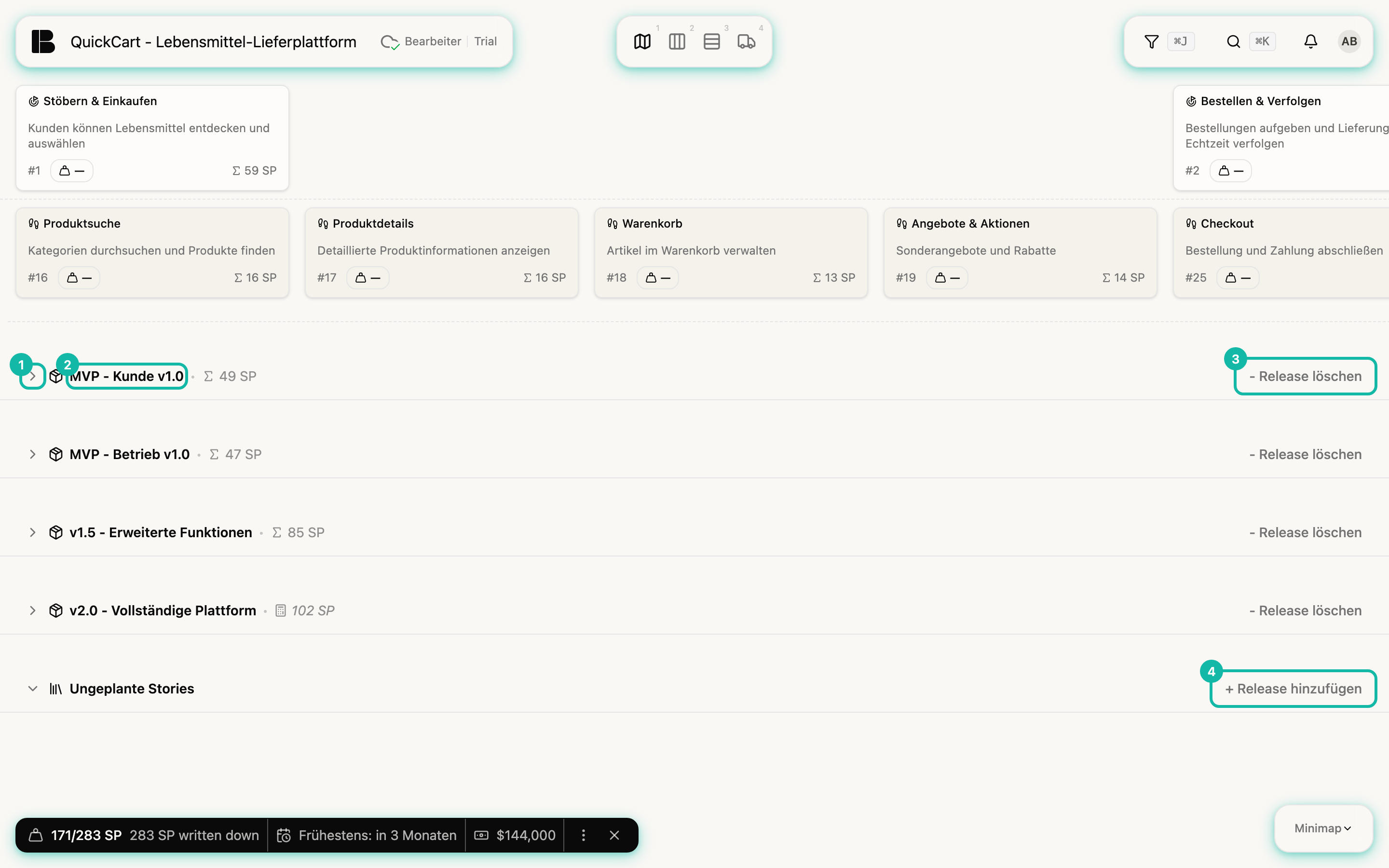Expand the MVP - Kunde v1.0 release
1389x868 pixels.
point(33,376)
